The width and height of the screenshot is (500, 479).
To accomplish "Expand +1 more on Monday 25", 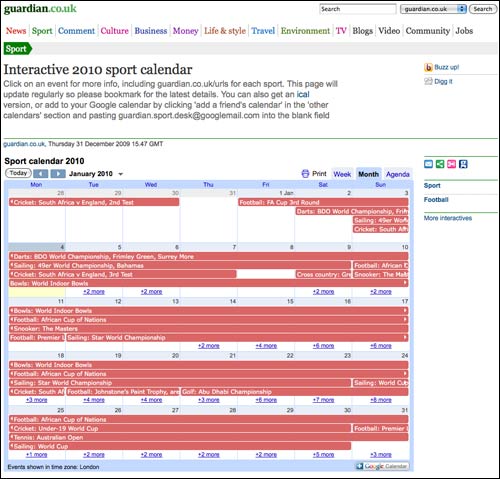I will (36, 454).
